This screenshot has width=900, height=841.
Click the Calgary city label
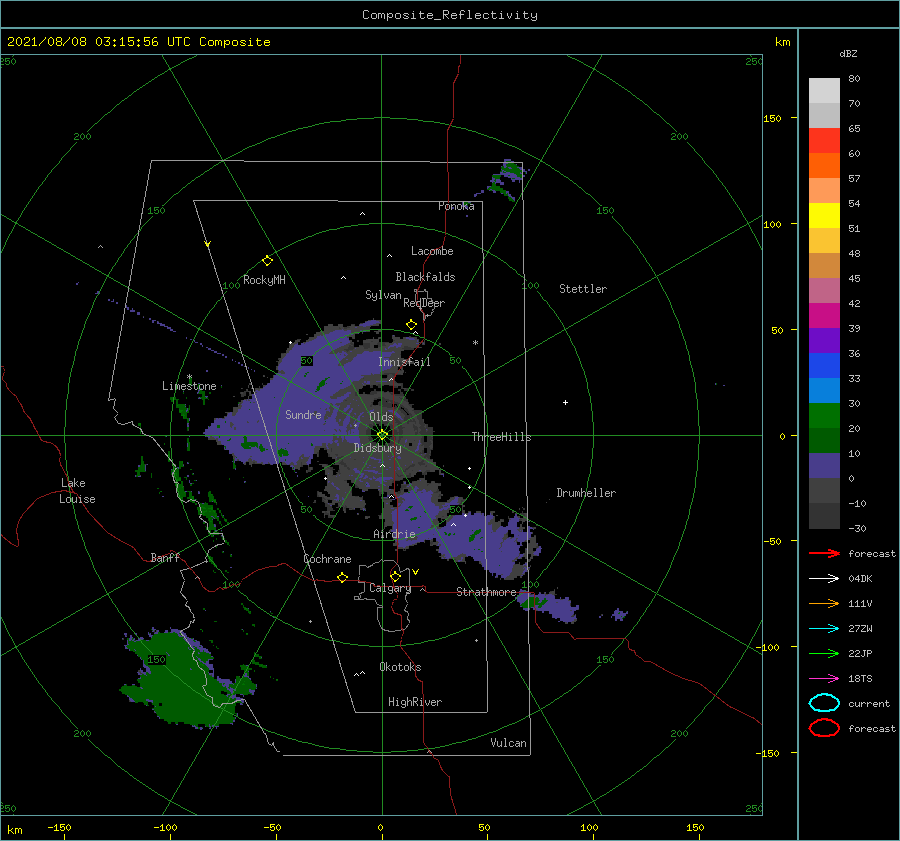click(x=390, y=588)
